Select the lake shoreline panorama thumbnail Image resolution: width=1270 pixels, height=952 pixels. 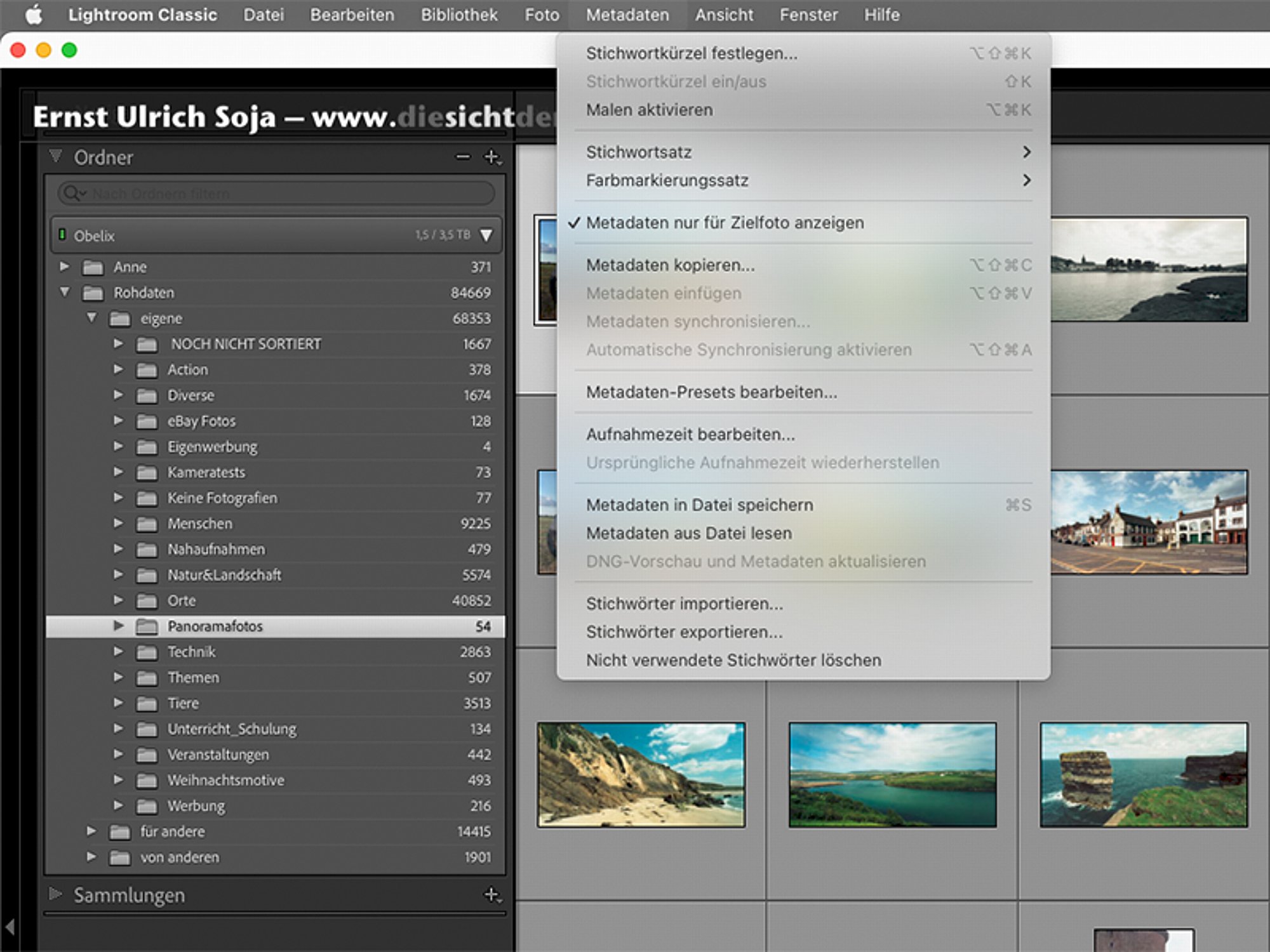[x=1149, y=270]
